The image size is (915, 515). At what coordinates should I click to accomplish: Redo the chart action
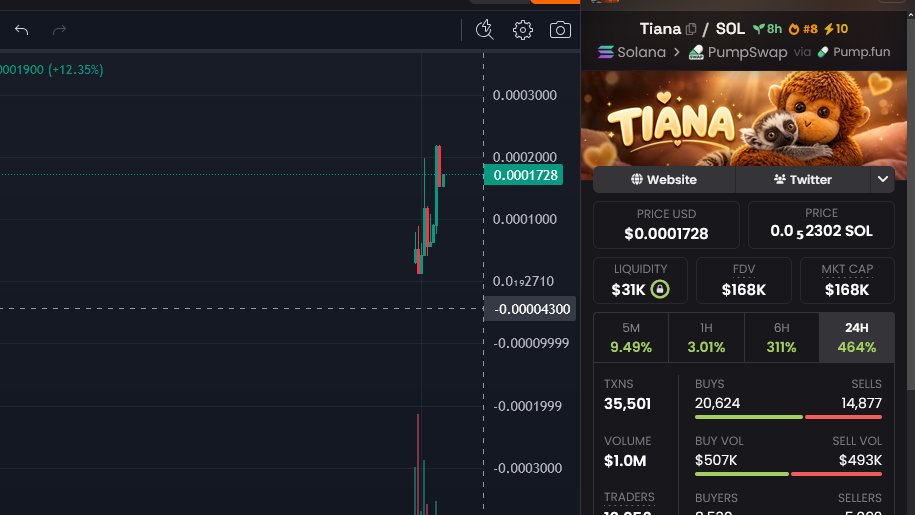click(x=60, y=30)
